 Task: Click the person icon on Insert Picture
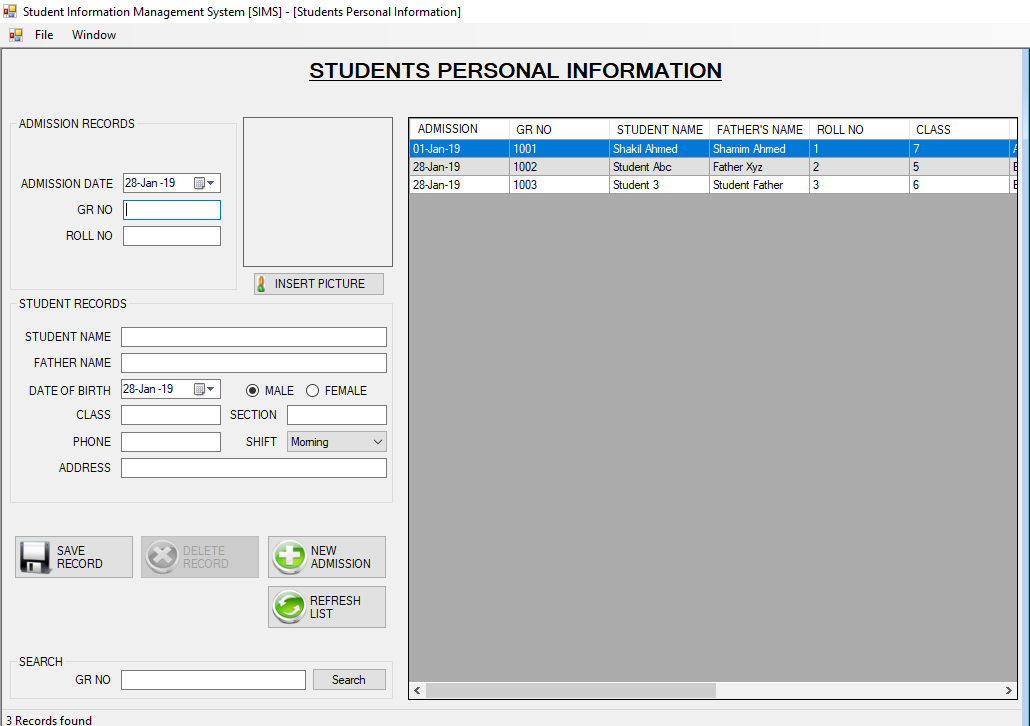click(261, 284)
